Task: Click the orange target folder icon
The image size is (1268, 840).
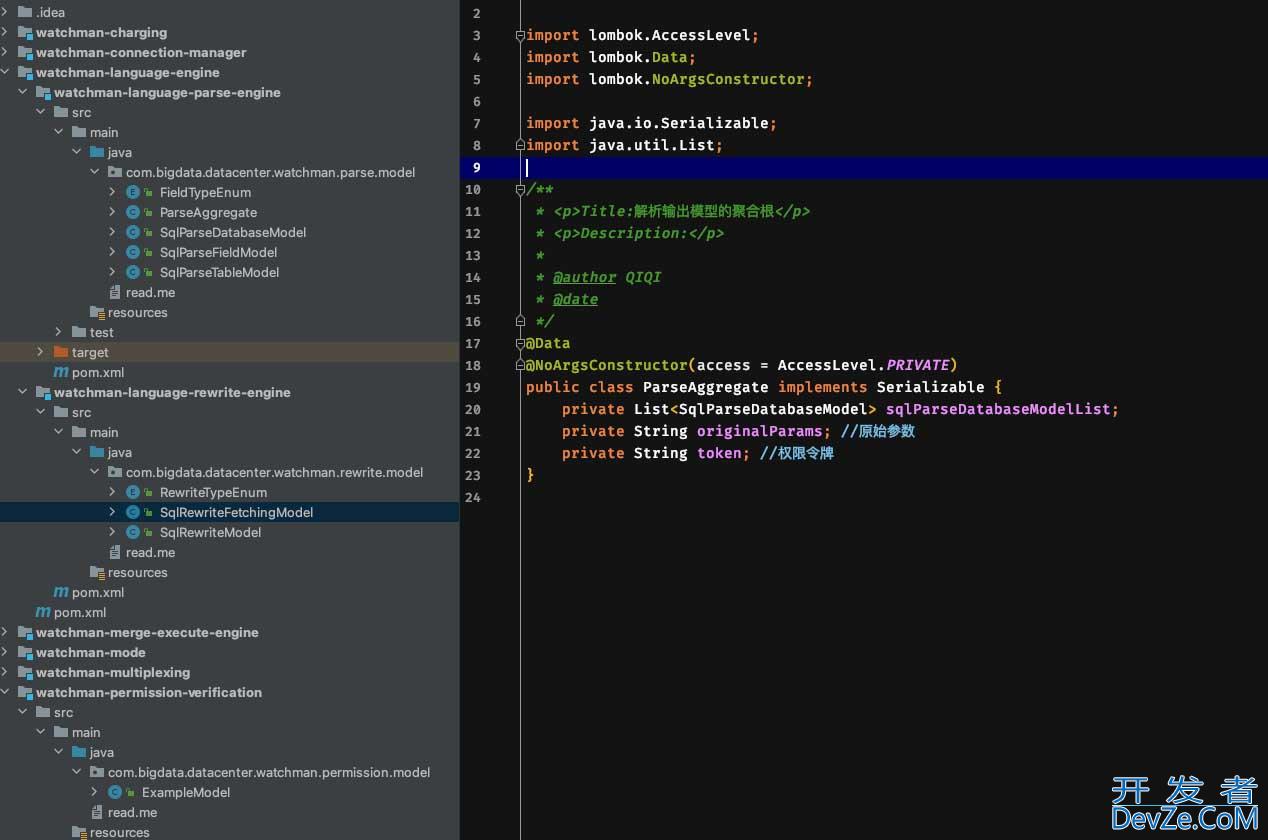Action: (x=61, y=352)
